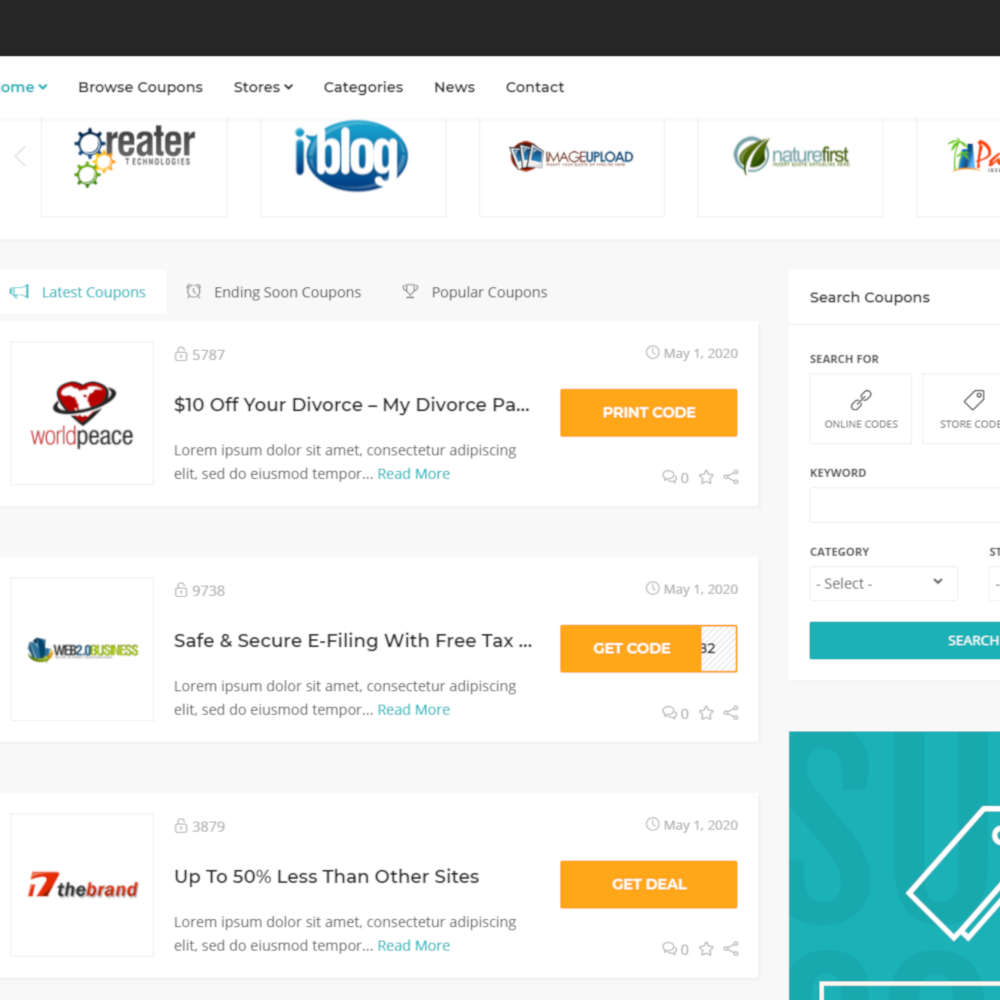The height and width of the screenshot is (1000, 1000).
Task: Share the Safe & Secure E-Filing coupon
Action: pyautogui.click(x=731, y=713)
